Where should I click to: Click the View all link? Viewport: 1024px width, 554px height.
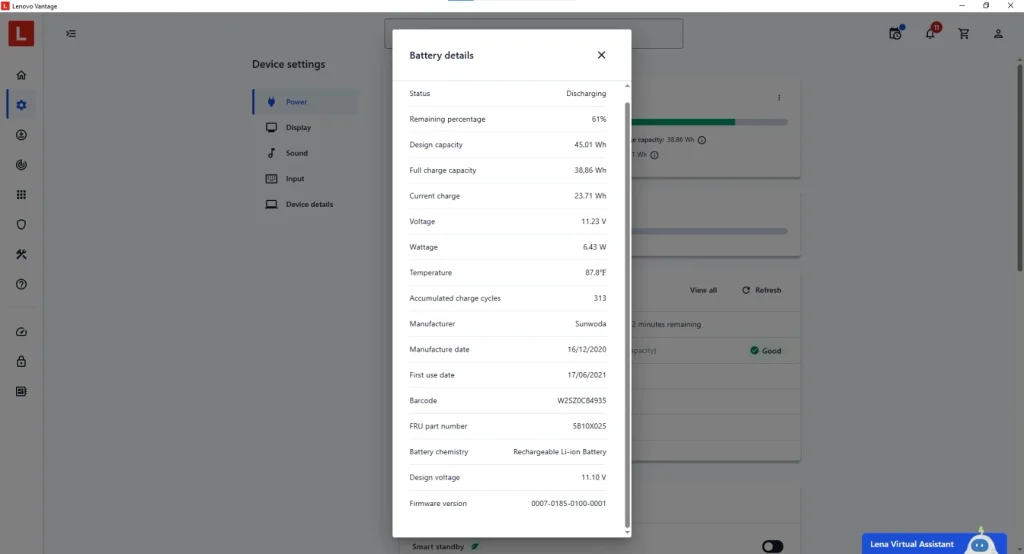tap(703, 290)
